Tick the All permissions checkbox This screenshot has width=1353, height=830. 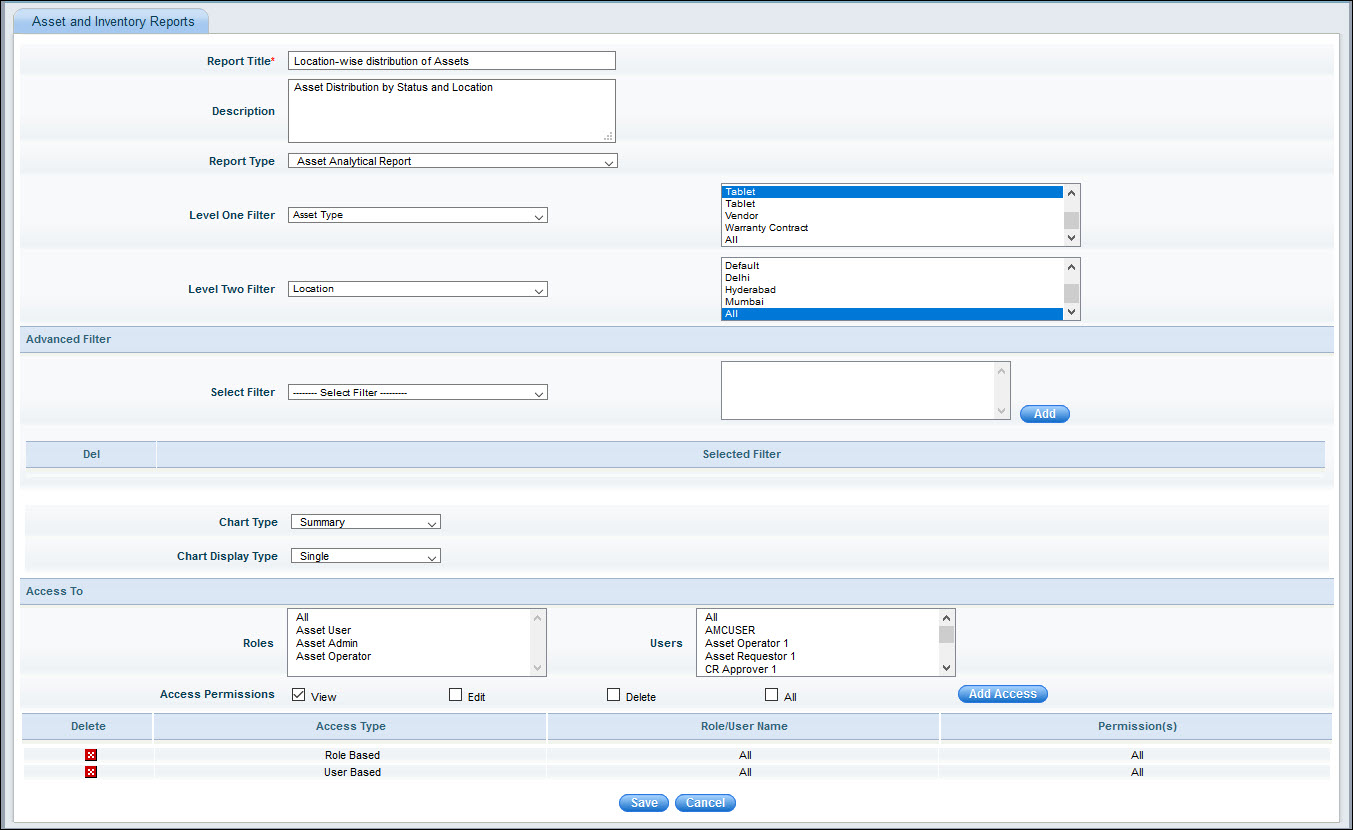coord(771,695)
